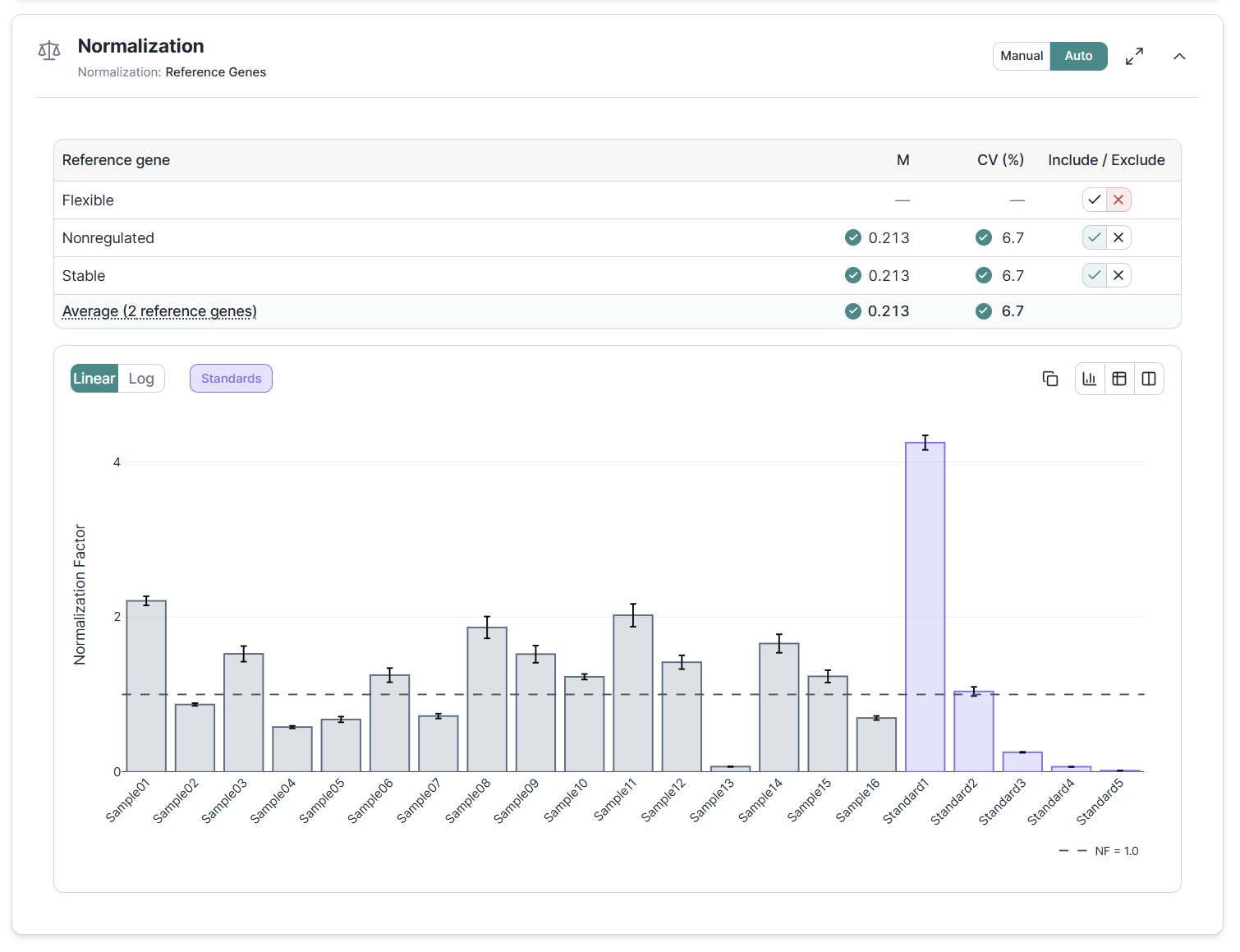The width and height of the screenshot is (1240, 952).
Task: Click the Linear scale button
Action: tap(94, 378)
